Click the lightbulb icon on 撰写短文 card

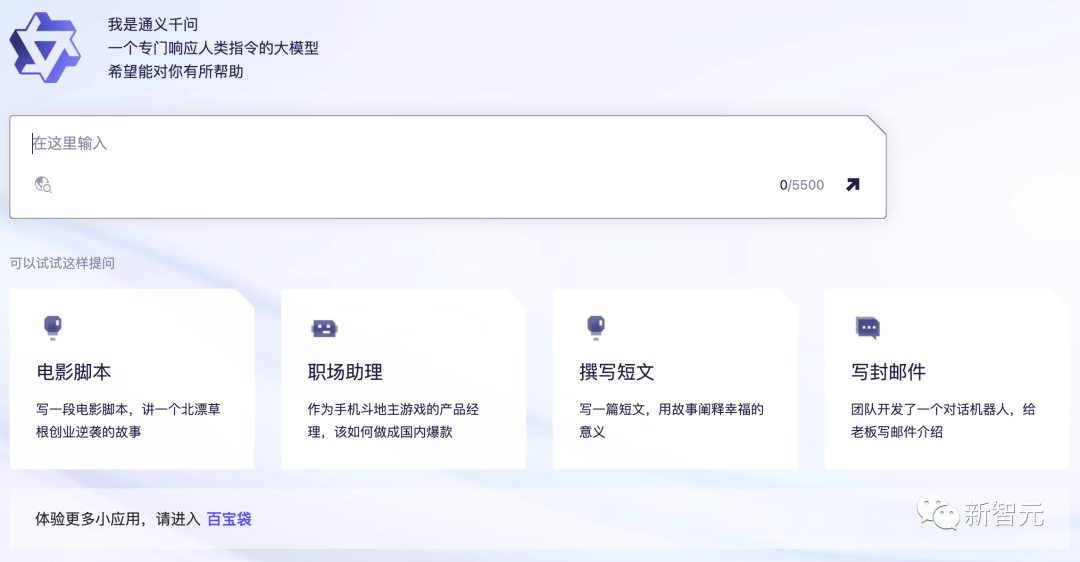[596, 328]
